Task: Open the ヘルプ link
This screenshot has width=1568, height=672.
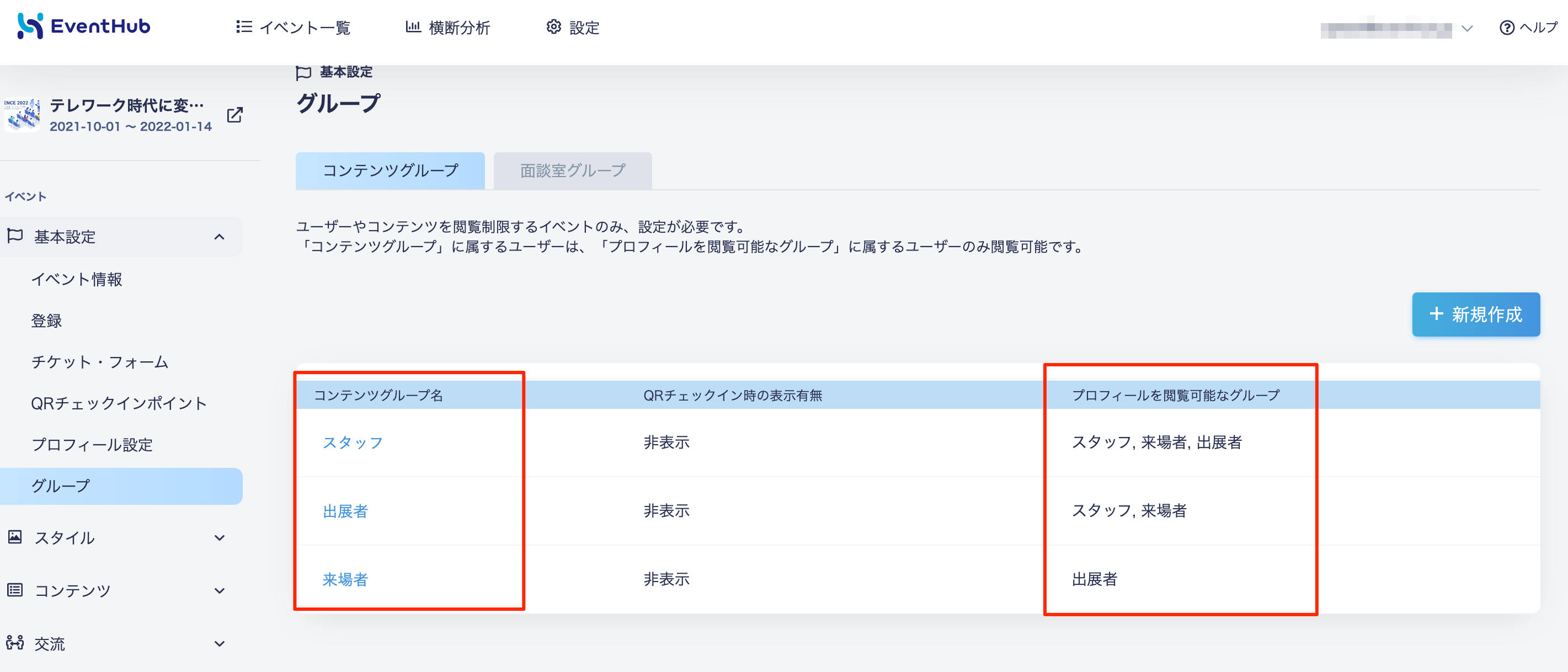Action: [x=1528, y=28]
